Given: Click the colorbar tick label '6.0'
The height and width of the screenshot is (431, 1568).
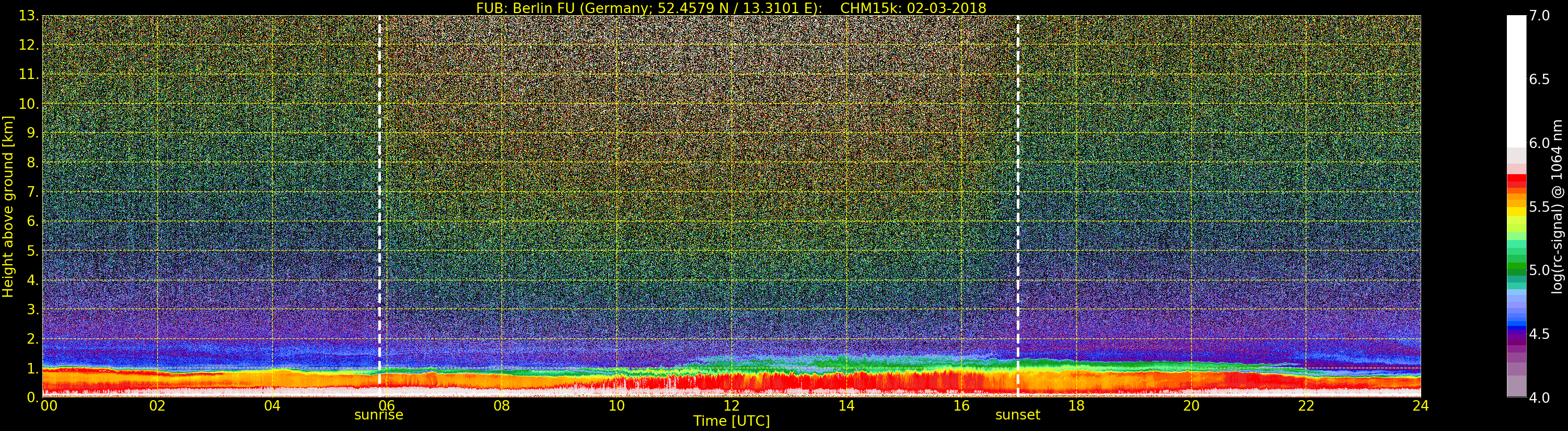Looking at the screenshot, I should (x=1539, y=143).
